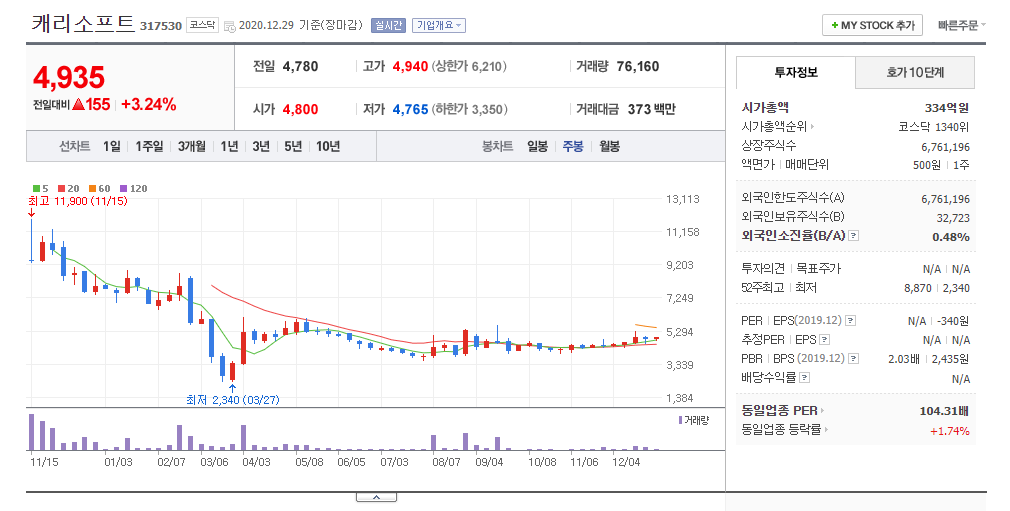
Task: Click the 최저 2,340 (03/27) chart marker
Action: tap(233, 400)
